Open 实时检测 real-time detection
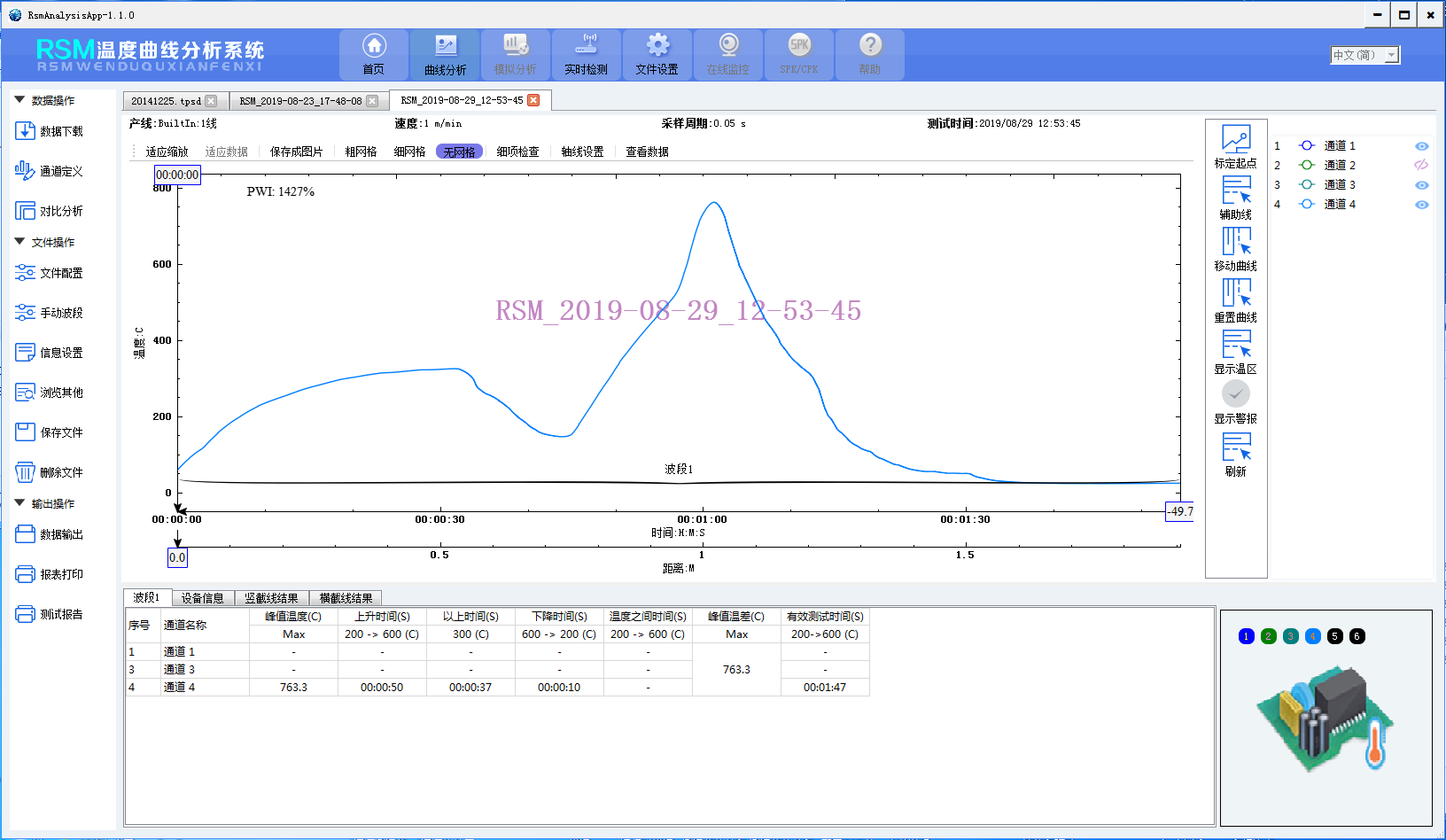 coord(587,46)
